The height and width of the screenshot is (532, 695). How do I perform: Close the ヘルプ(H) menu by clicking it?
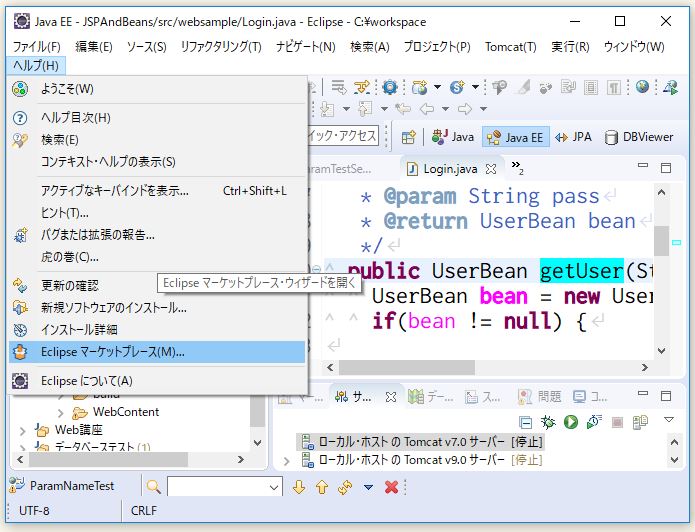pos(36,66)
